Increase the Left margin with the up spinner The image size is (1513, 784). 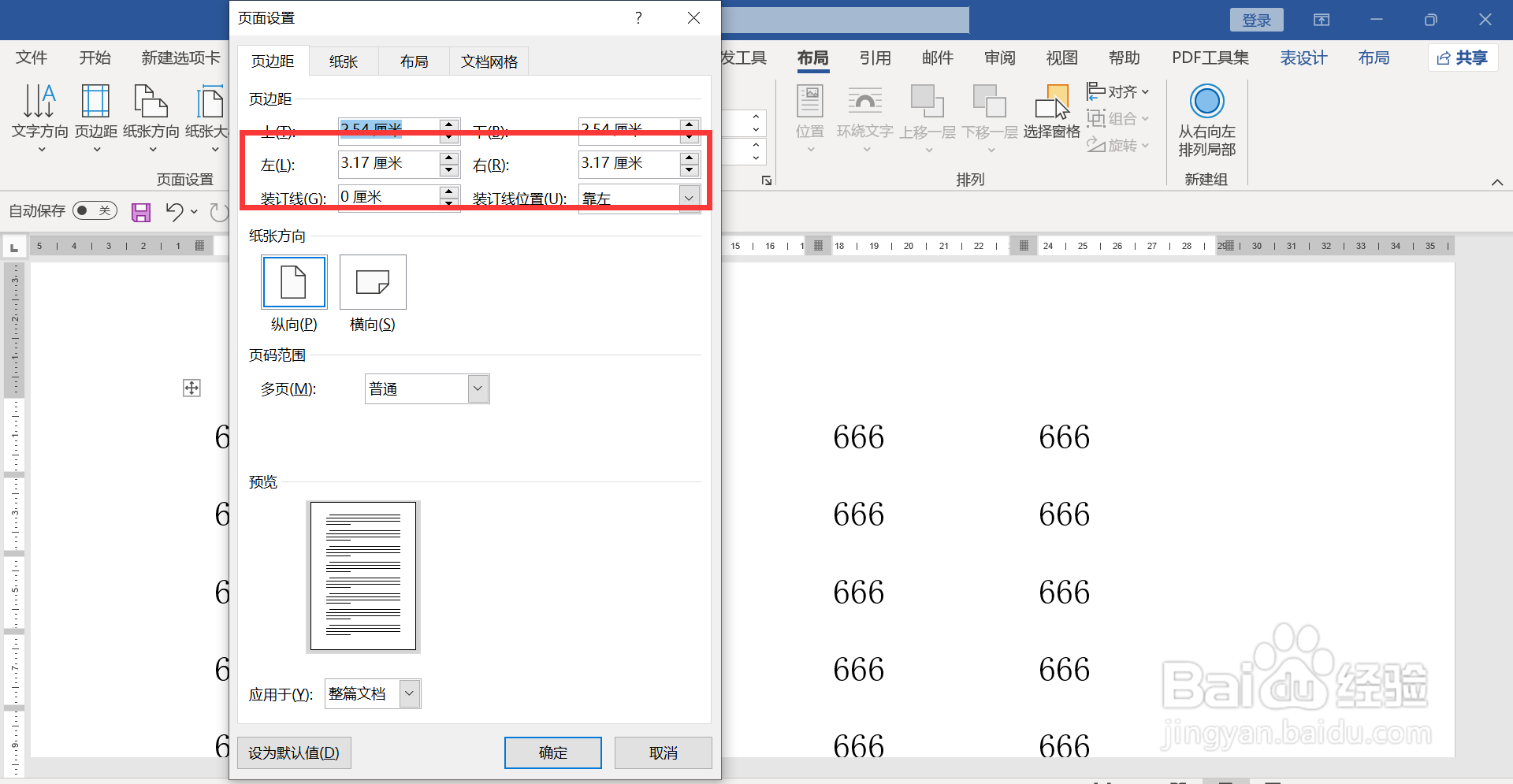(x=449, y=157)
